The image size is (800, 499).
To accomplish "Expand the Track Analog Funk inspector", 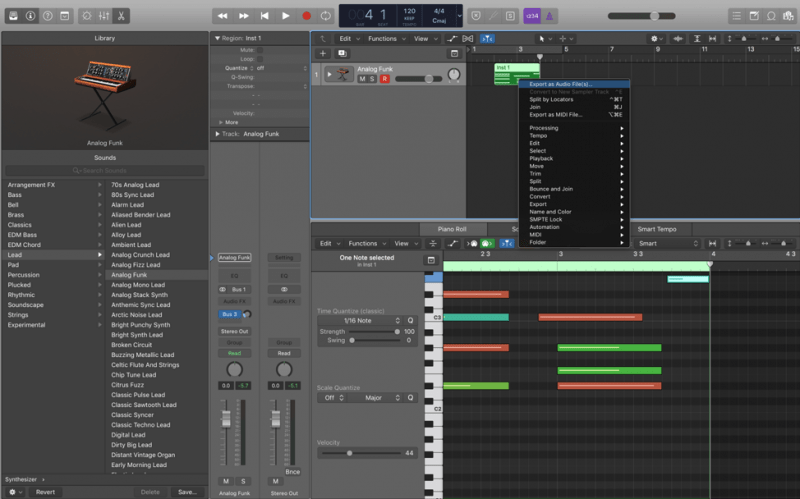I will pos(217,134).
